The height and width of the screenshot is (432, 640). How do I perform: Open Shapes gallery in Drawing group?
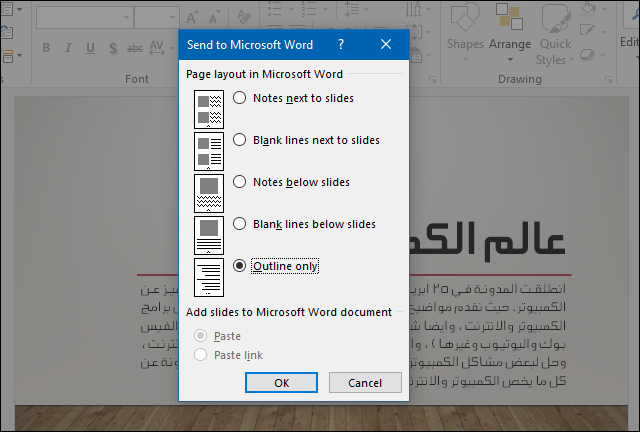(x=465, y=33)
